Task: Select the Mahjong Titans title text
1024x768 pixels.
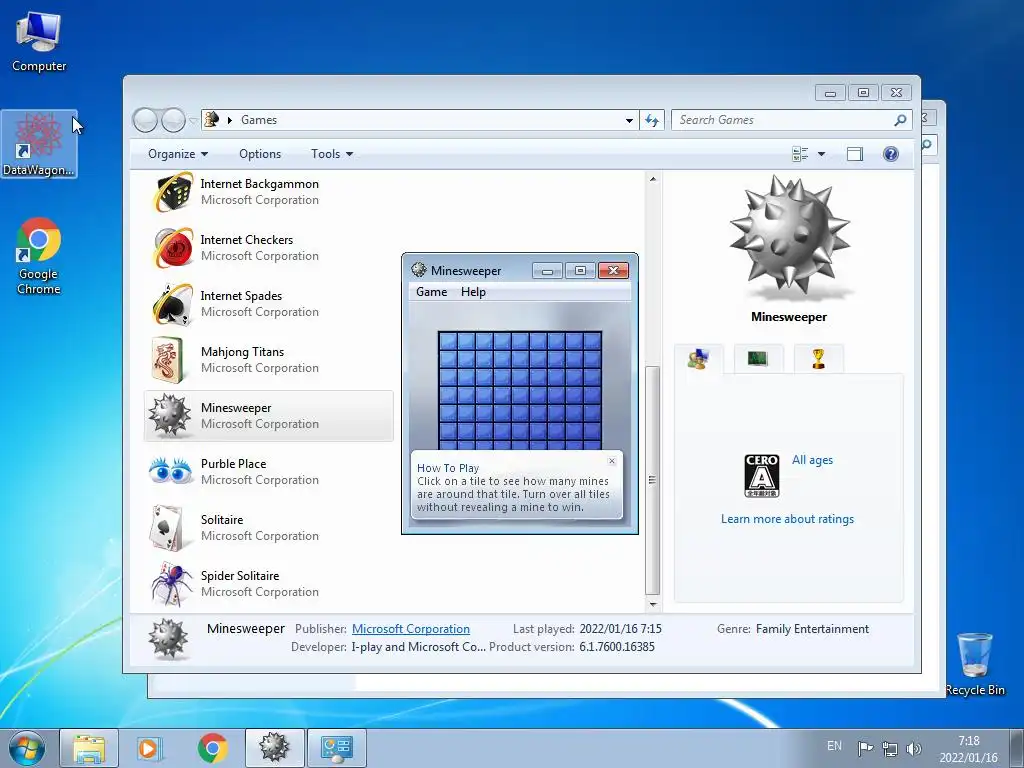Action: click(x=242, y=352)
